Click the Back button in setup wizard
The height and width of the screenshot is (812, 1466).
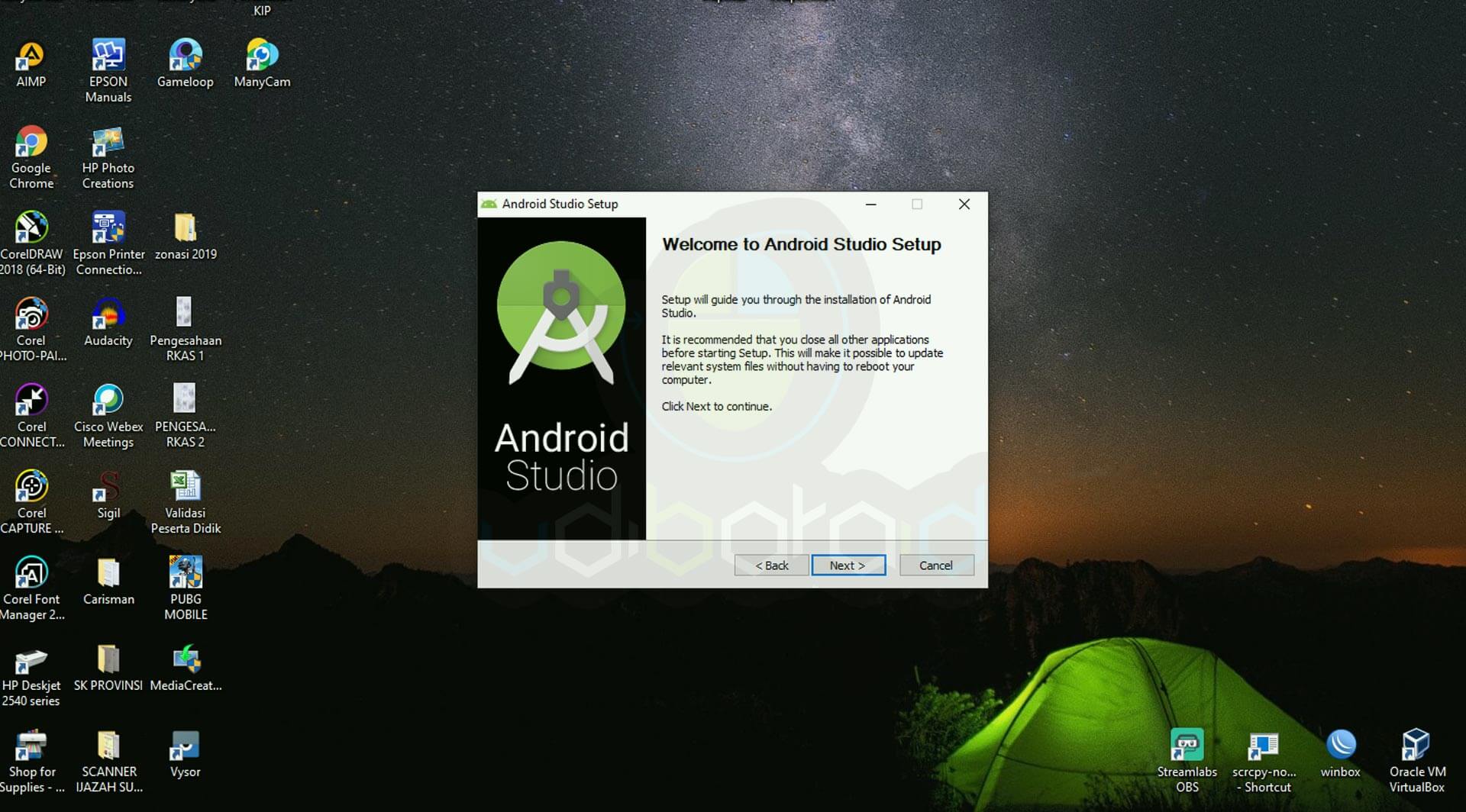pyautogui.click(x=771, y=565)
